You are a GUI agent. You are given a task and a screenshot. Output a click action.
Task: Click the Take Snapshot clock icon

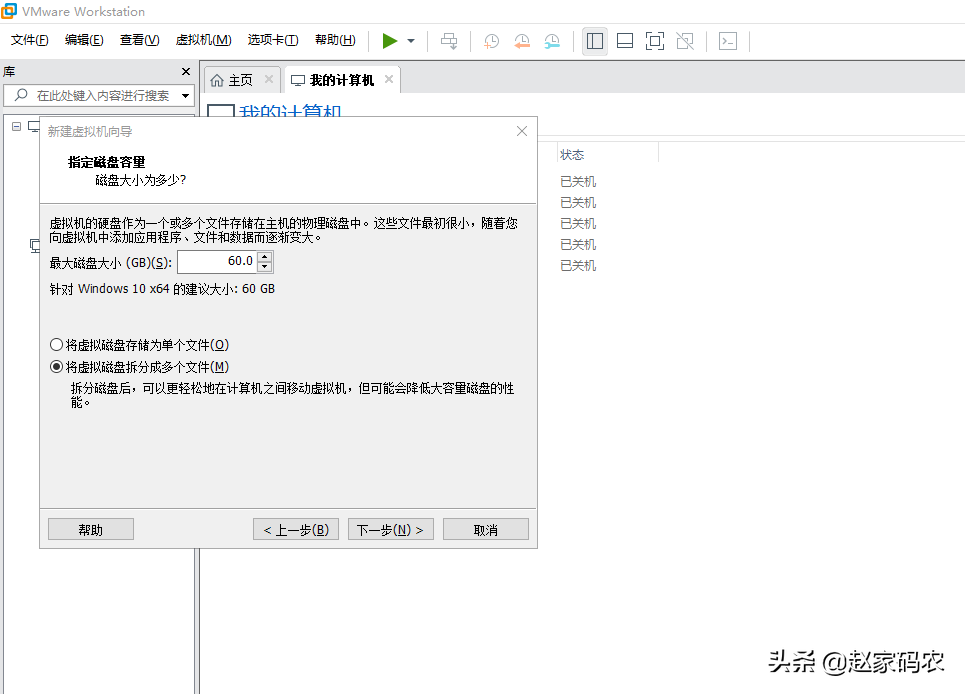pos(491,41)
